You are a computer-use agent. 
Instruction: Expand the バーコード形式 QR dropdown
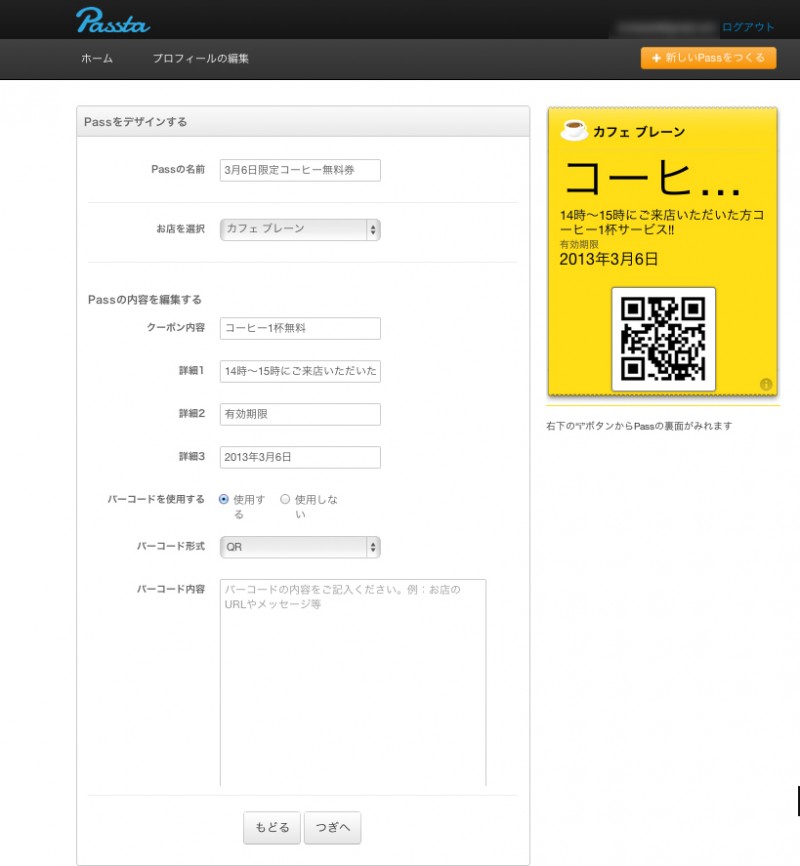299,547
